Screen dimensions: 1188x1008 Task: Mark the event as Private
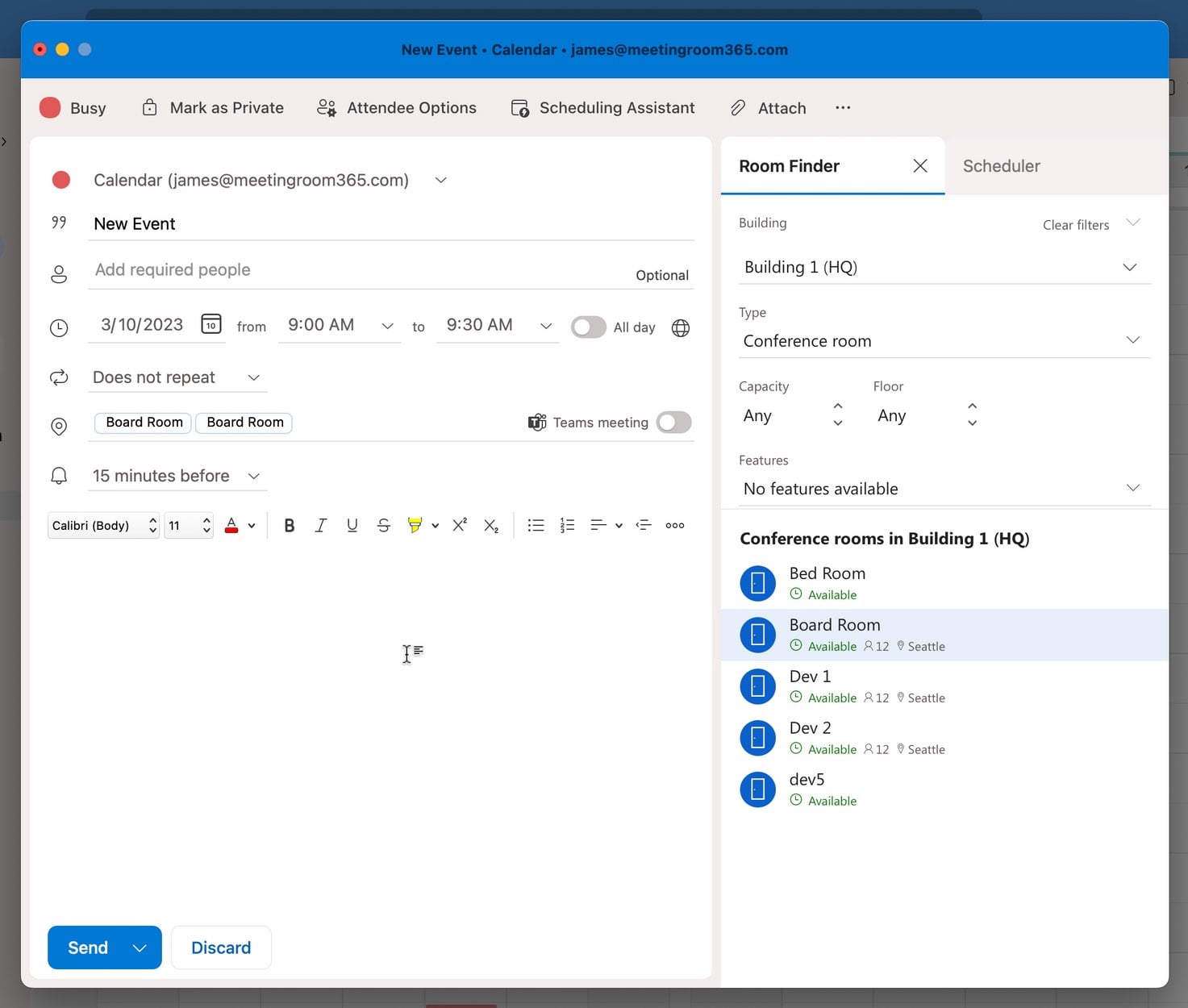[213, 108]
